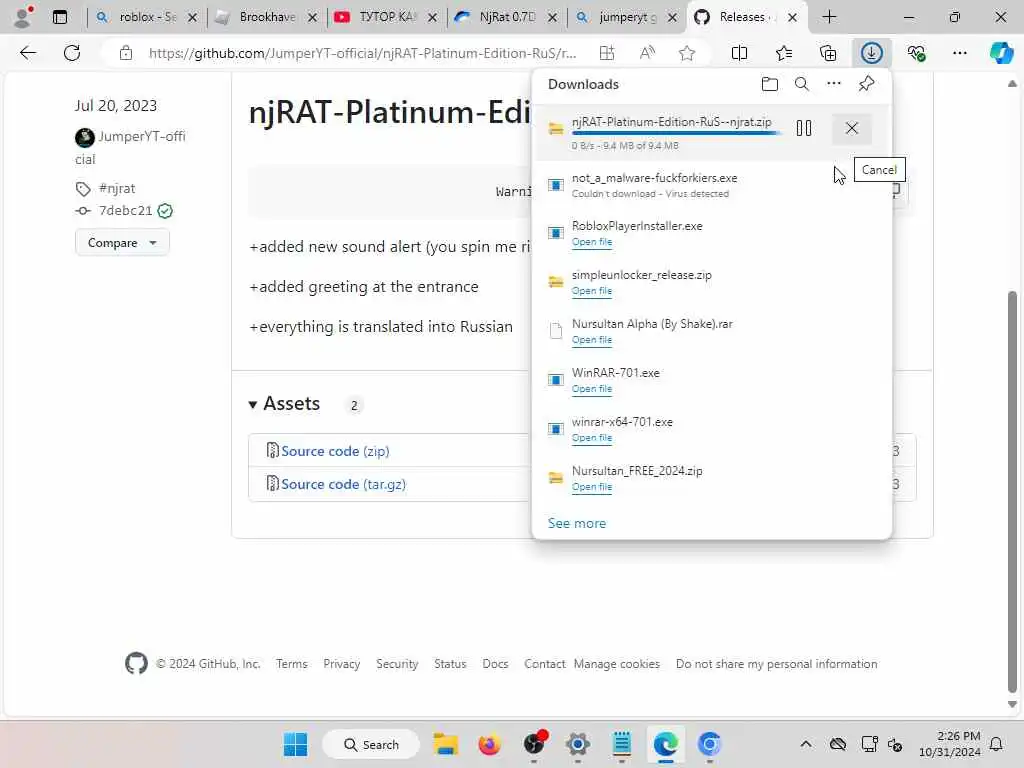
Task: Click the address bar URL
Action: (362, 53)
